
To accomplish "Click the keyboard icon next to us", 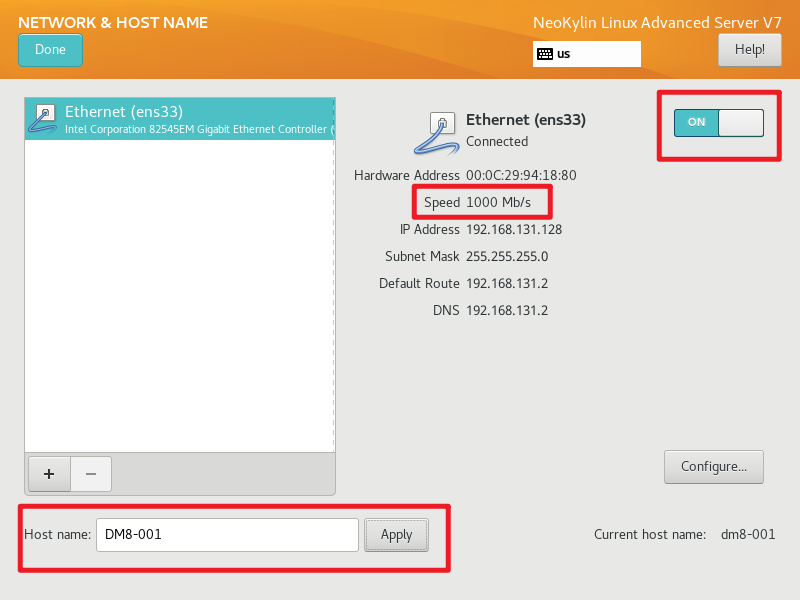I will (545, 54).
